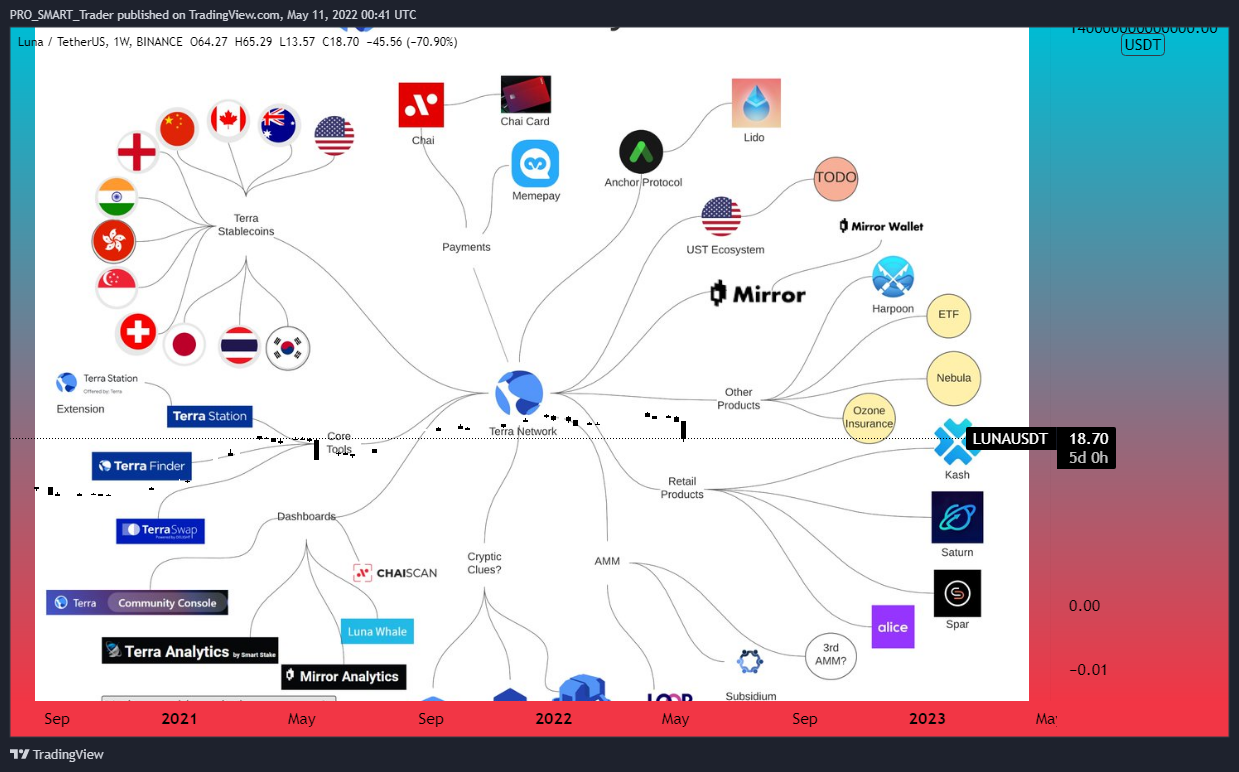Click the United States flag in Terra Stablecoins
The image size is (1239, 772).
pos(334,135)
